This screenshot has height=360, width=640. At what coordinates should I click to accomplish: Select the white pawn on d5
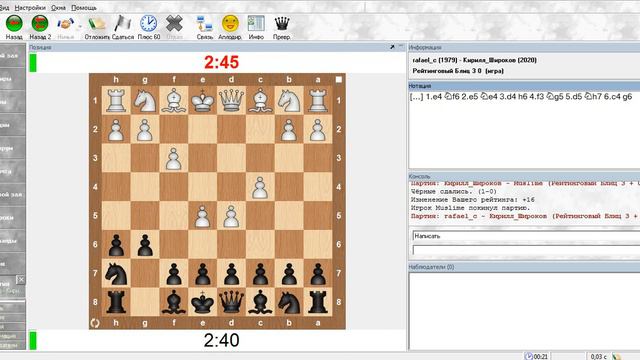[x=231, y=216]
